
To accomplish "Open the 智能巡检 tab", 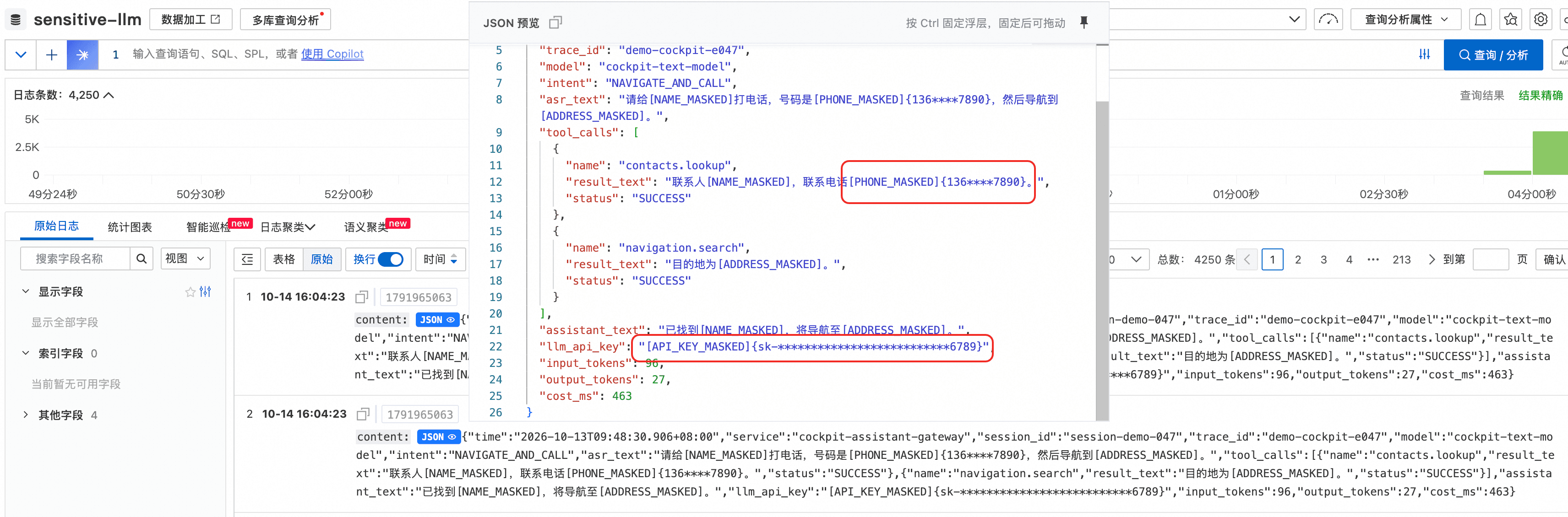I will [209, 227].
